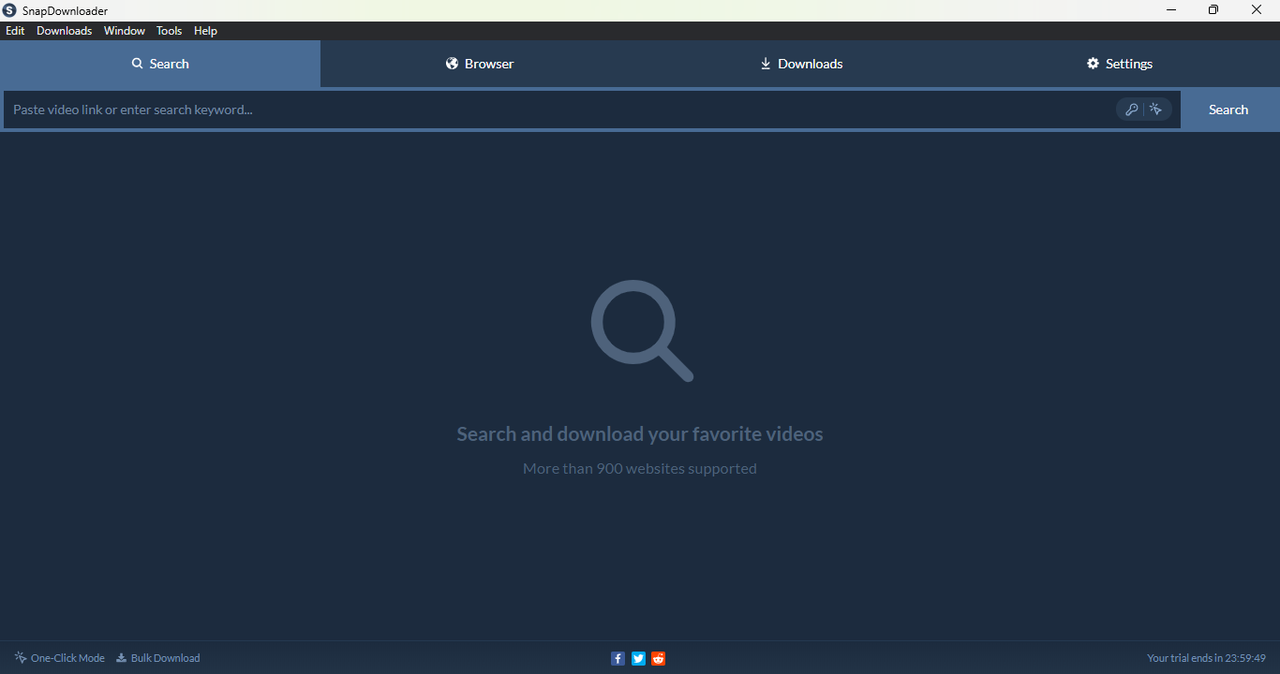
Task: Click the SnapDownloader logo in title bar
Action: click(10, 10)
